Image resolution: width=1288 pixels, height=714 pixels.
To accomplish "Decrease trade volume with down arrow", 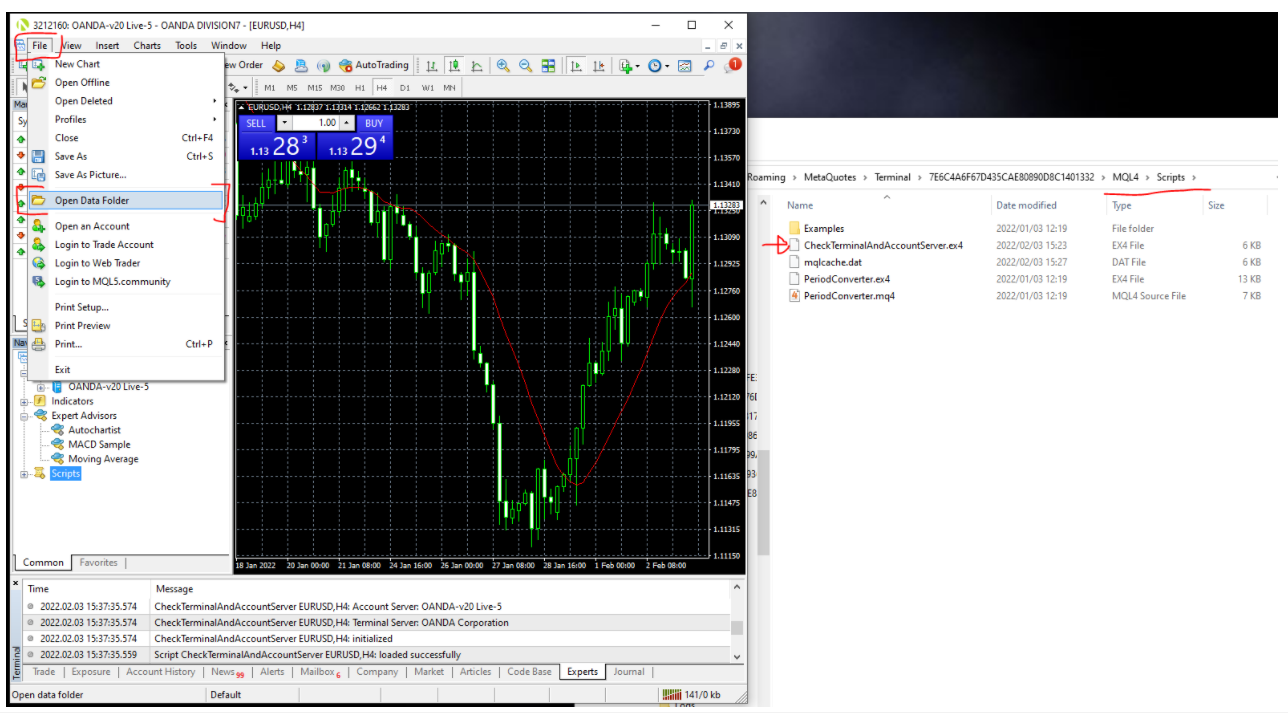I will (284, 123).
